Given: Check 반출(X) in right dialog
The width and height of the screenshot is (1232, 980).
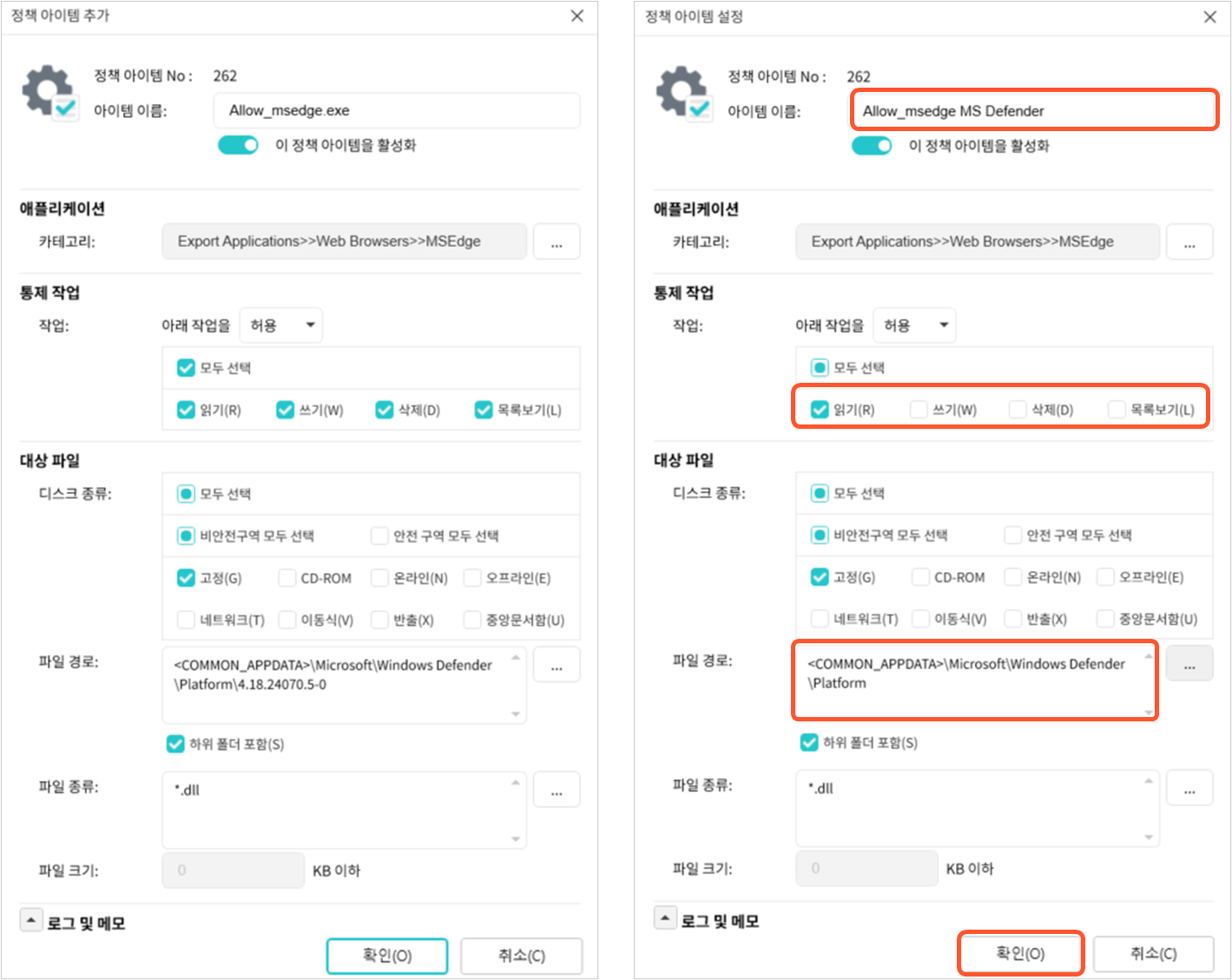Looking at the screenshot, I should [1012, 619].
